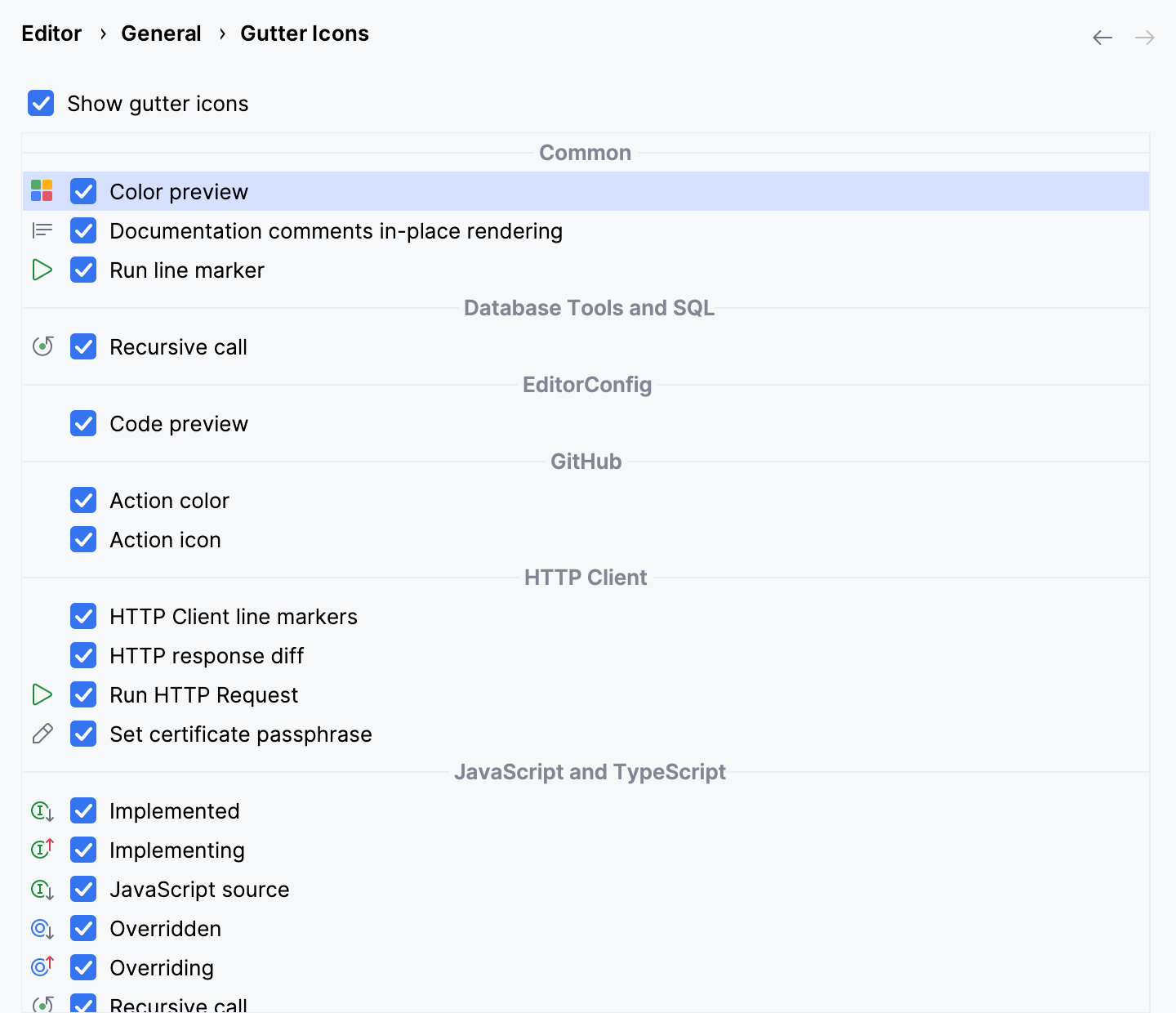
Task: Disable the Show gutter icons checkbox
Action: pyautogui.click(x=41, y=103)
